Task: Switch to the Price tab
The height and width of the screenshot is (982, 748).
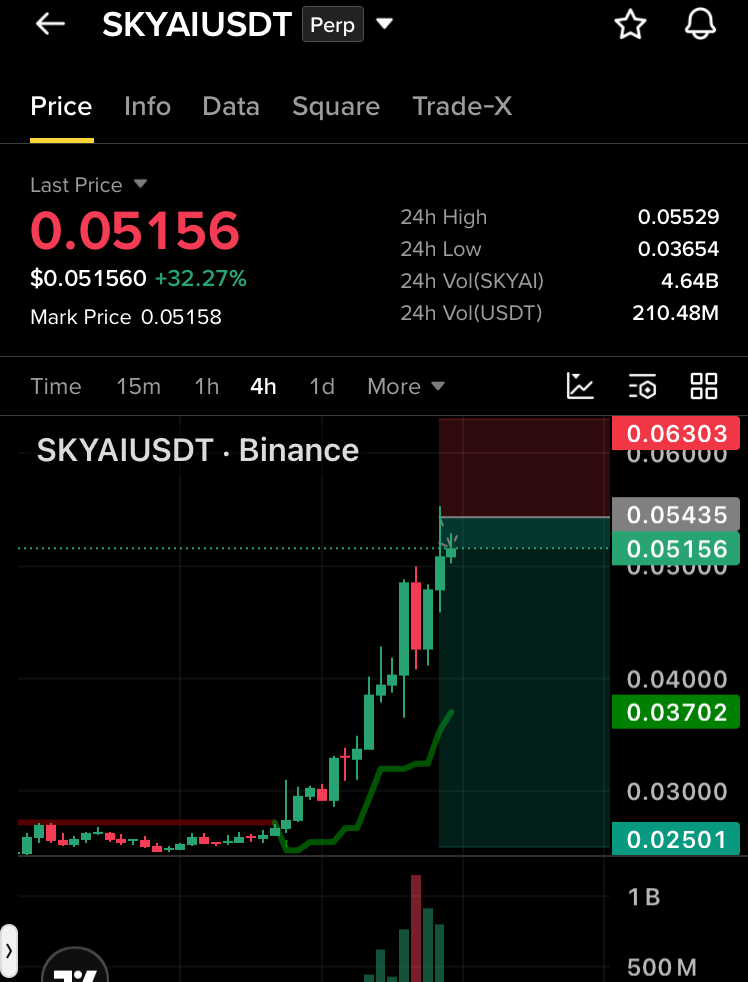Action: point(61,106)
